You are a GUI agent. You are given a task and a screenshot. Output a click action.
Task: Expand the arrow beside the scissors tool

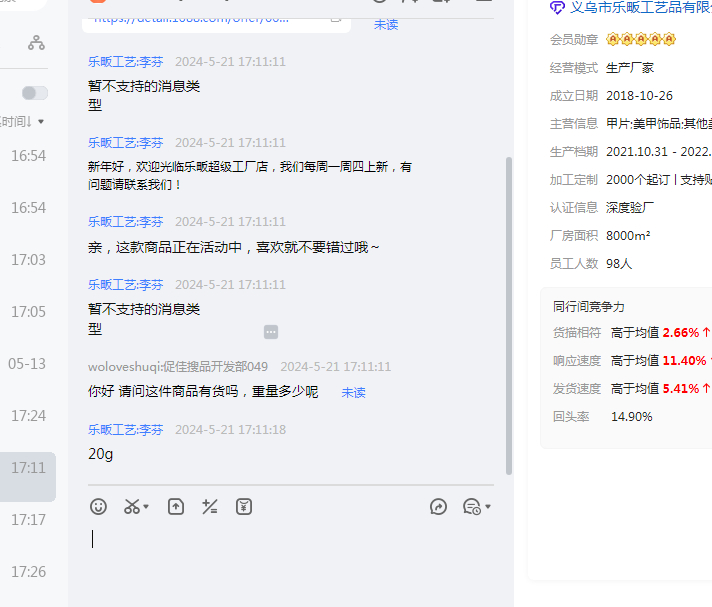pyautogui.click(x=147, y=508)
